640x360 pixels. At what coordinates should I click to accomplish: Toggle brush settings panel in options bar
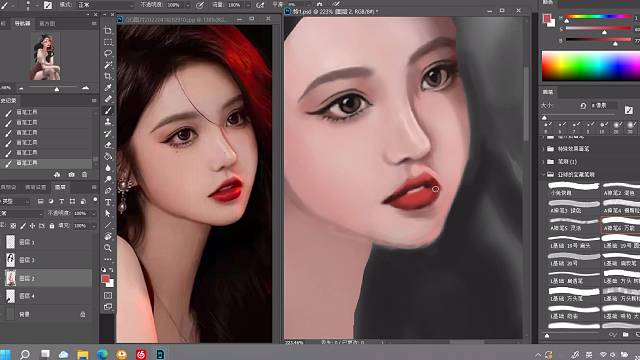click(48, 5)
